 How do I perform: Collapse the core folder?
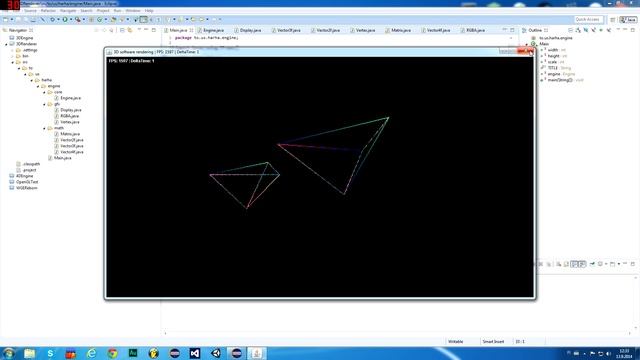[x=44, y=92]
